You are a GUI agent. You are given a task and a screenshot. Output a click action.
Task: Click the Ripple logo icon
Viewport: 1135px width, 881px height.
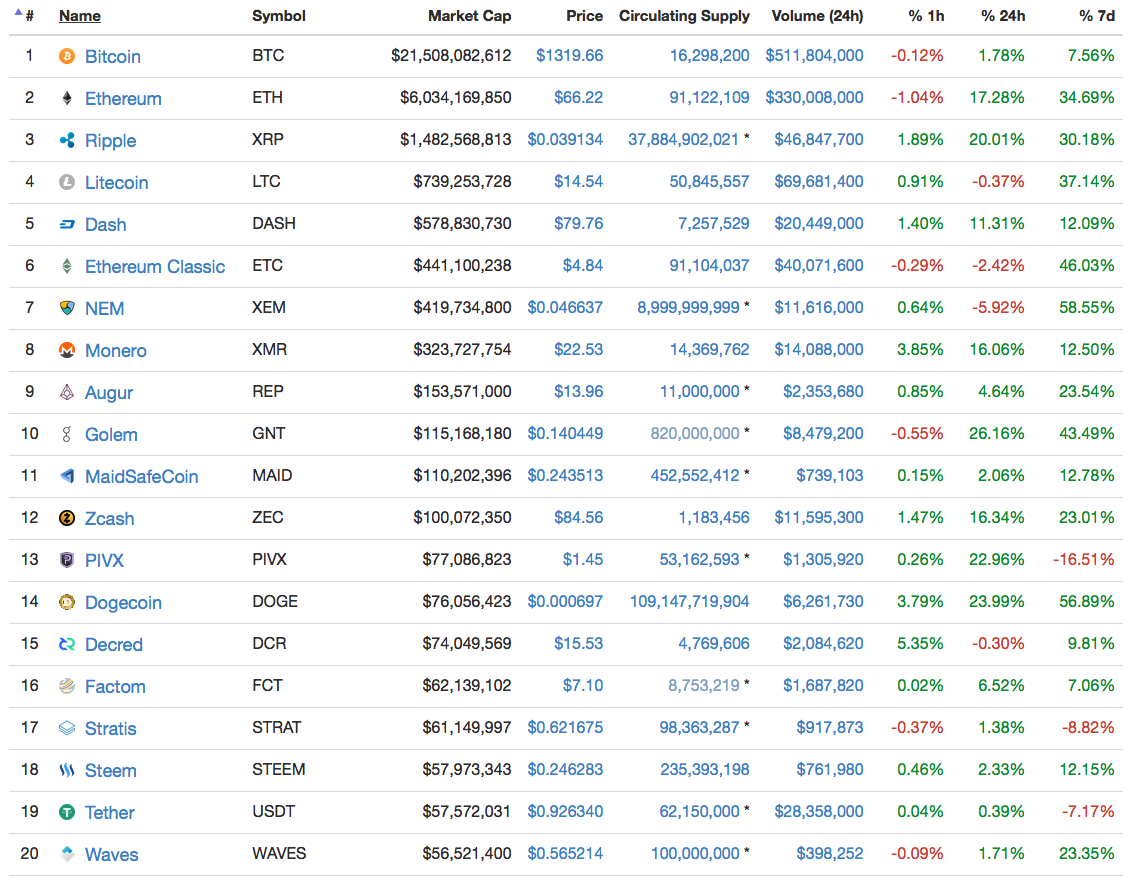67,140
